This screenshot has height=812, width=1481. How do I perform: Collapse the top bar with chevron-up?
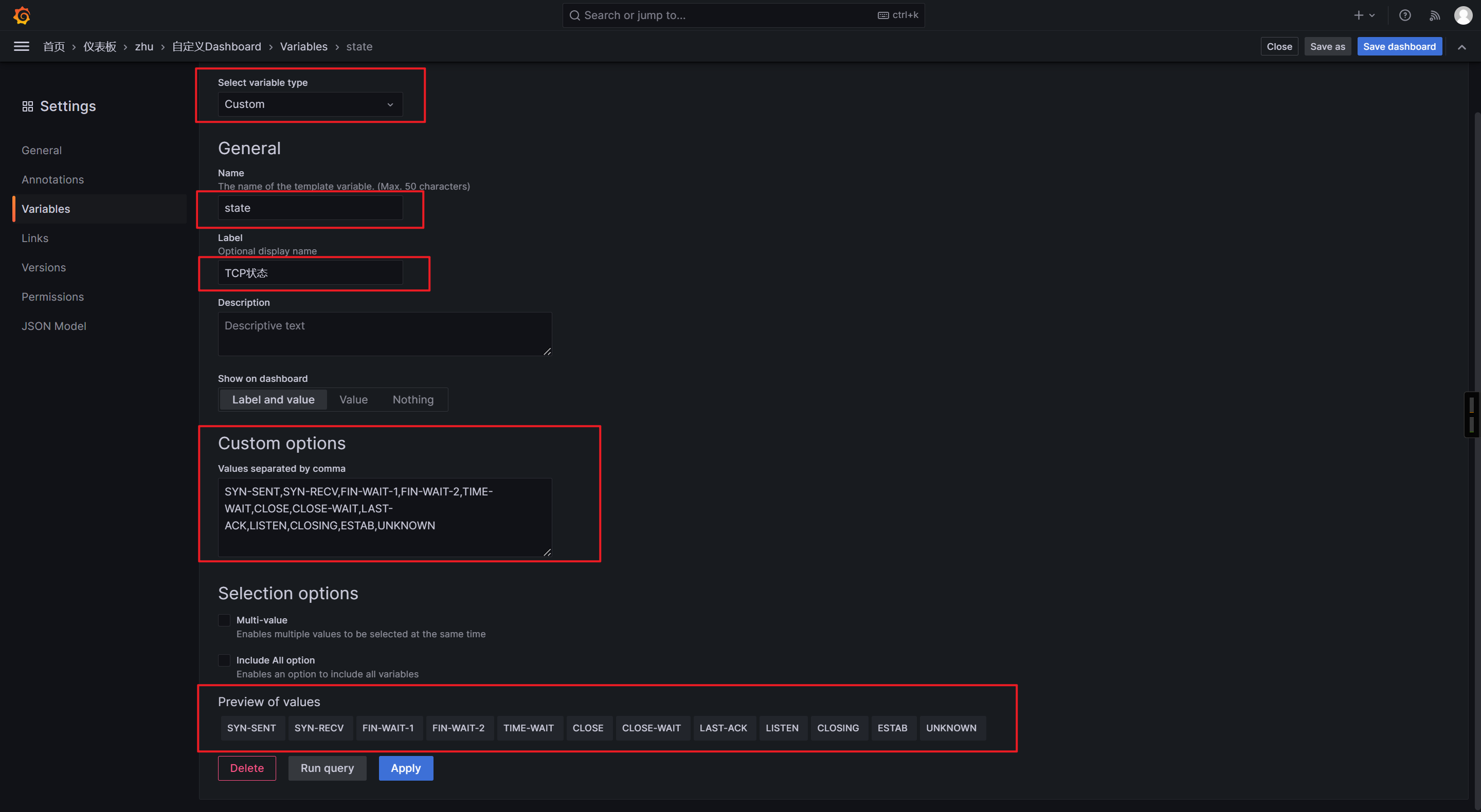(1462, 47)
